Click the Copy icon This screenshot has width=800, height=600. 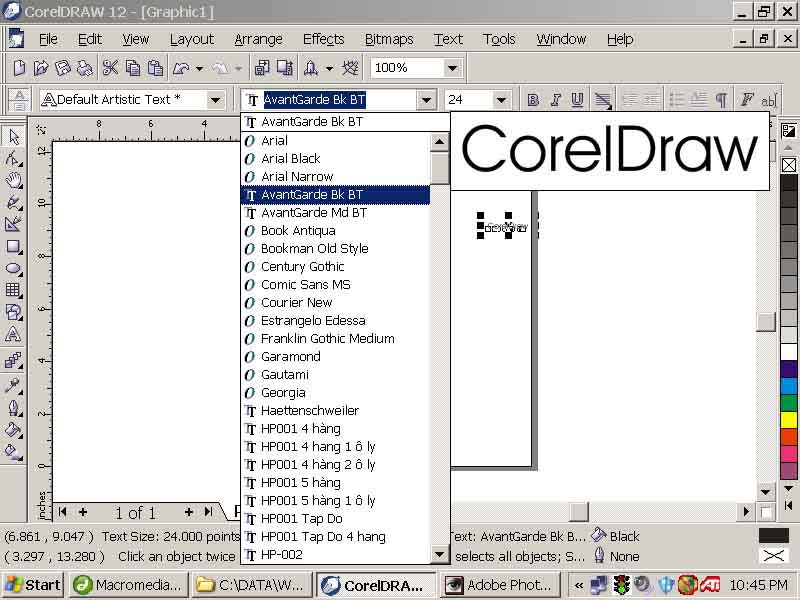pos(133,68)
